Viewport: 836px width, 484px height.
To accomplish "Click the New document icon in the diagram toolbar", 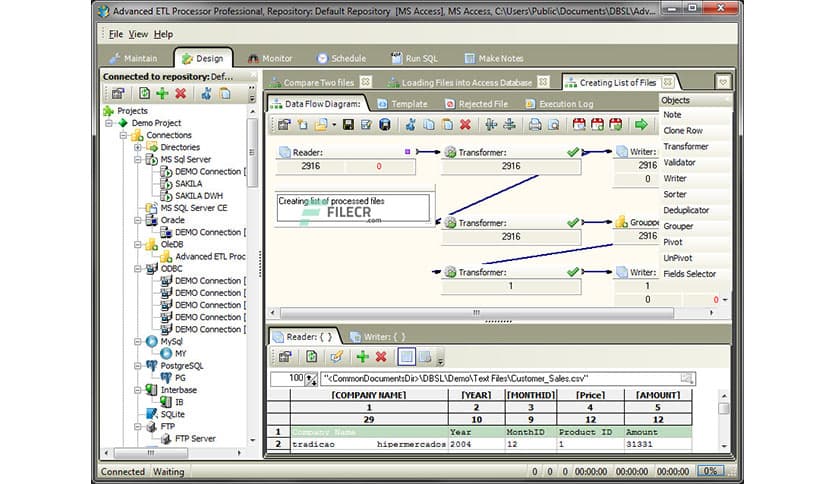I will point(303,125).
